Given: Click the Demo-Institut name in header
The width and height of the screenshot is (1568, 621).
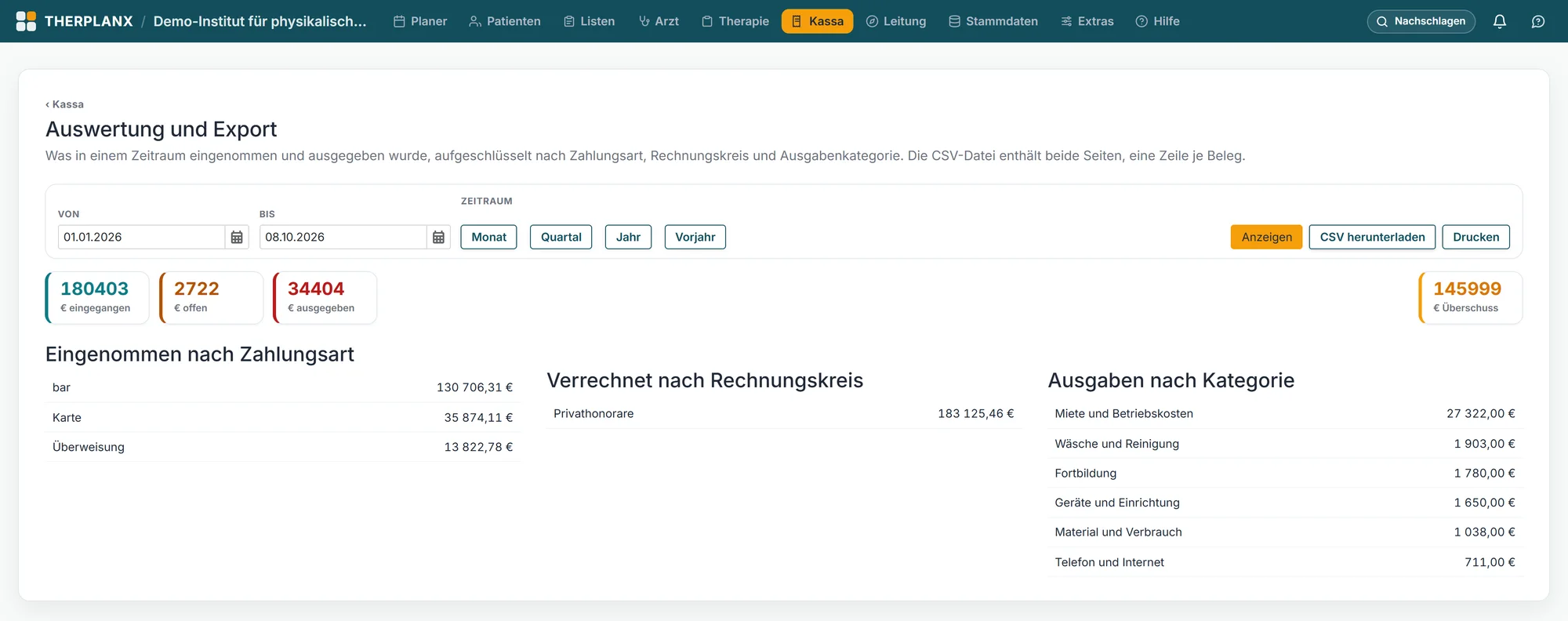Looking at the screenshot, I should point(260,21).
